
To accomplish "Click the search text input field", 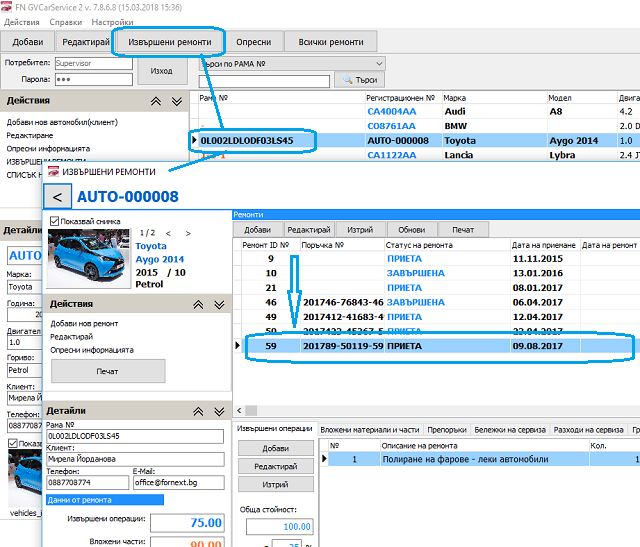I will click(264, 81).
